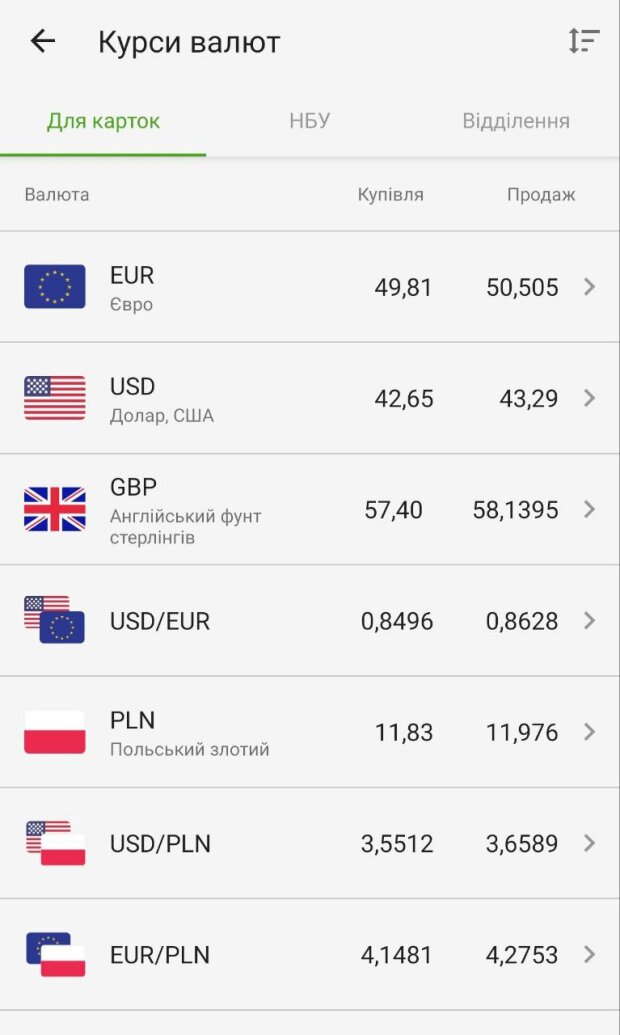Tap the USD/EUR paired flags icon
Screen dimensions: 620x1035
(55, 620)
